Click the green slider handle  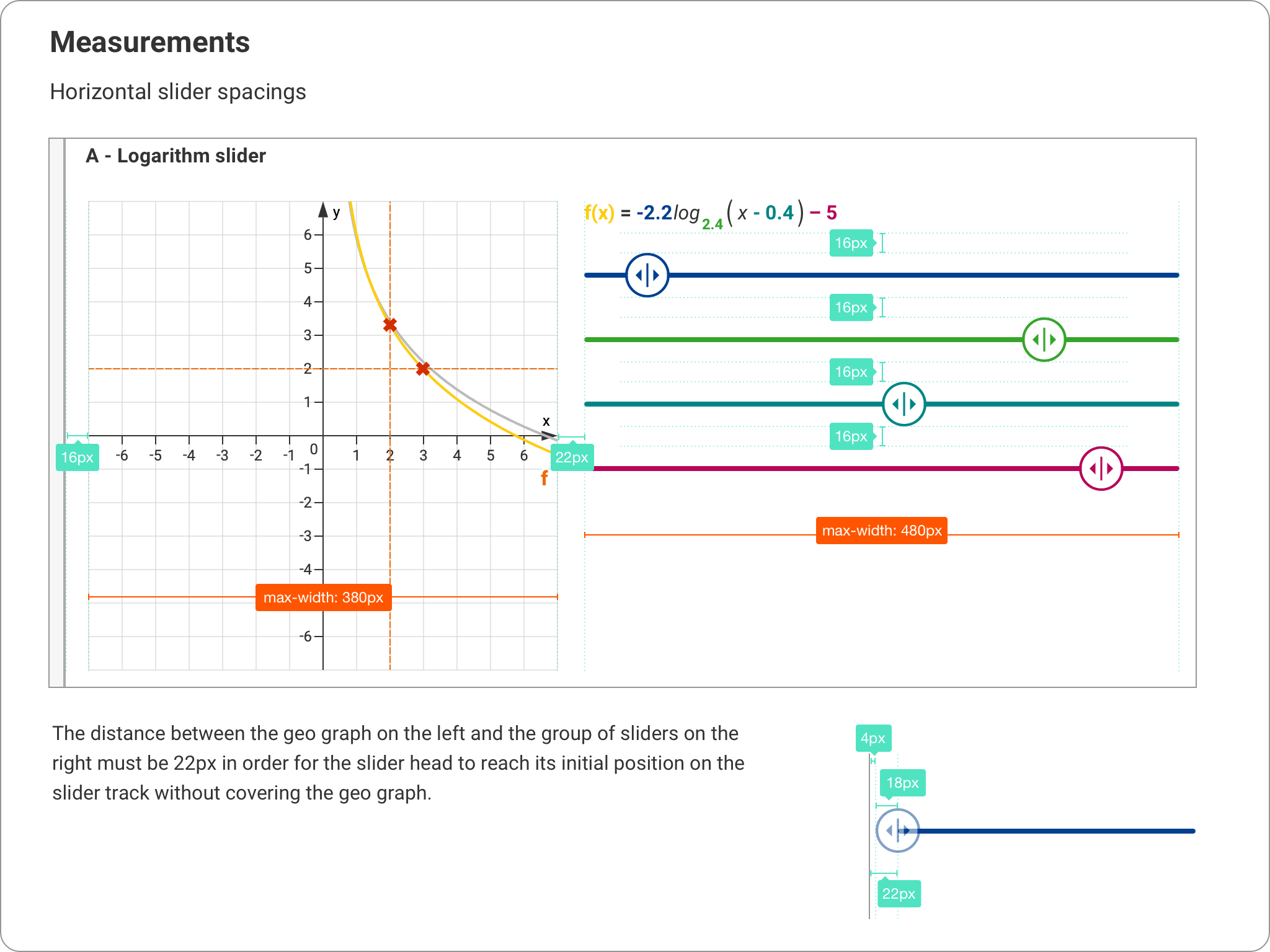point(1044,340)
